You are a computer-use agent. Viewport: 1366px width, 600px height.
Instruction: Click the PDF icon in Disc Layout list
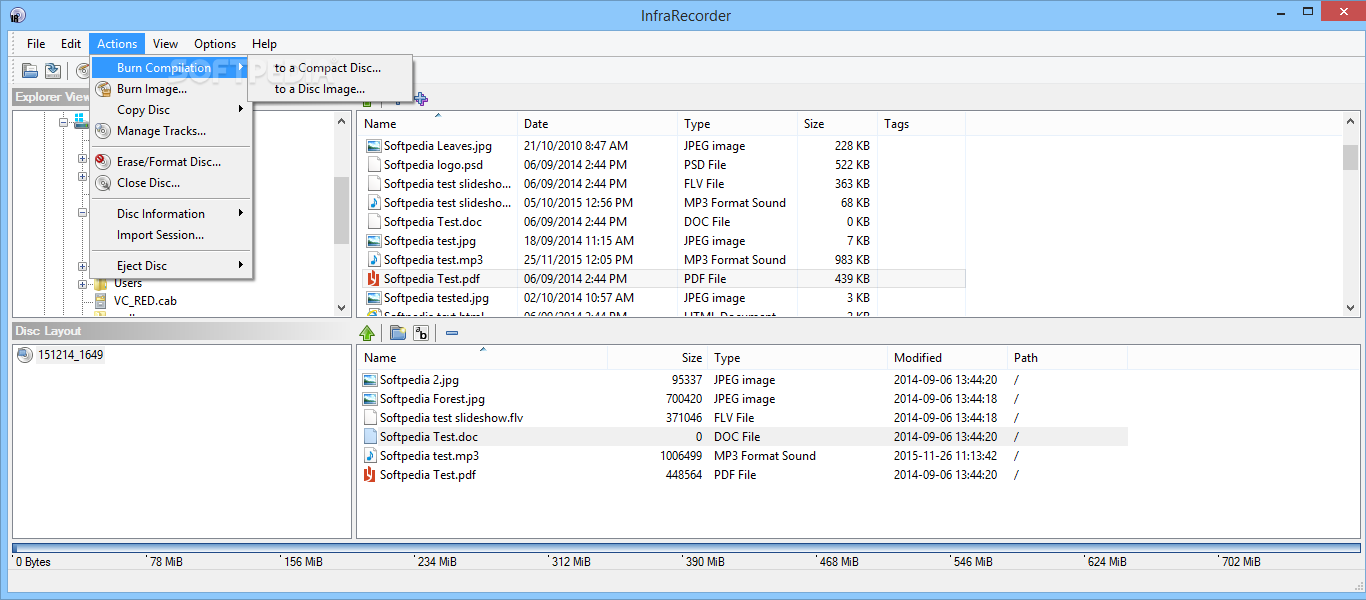click(369, 475)
